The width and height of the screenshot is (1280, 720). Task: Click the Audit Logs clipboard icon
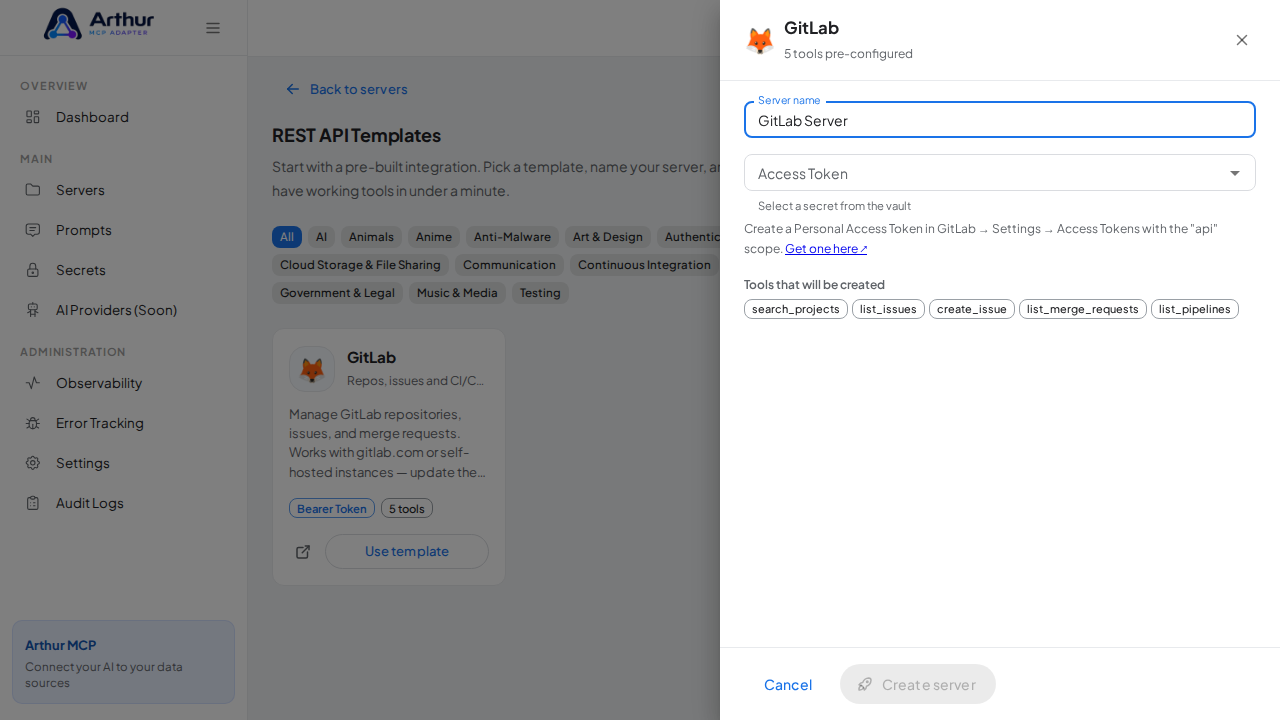point(33,503)
